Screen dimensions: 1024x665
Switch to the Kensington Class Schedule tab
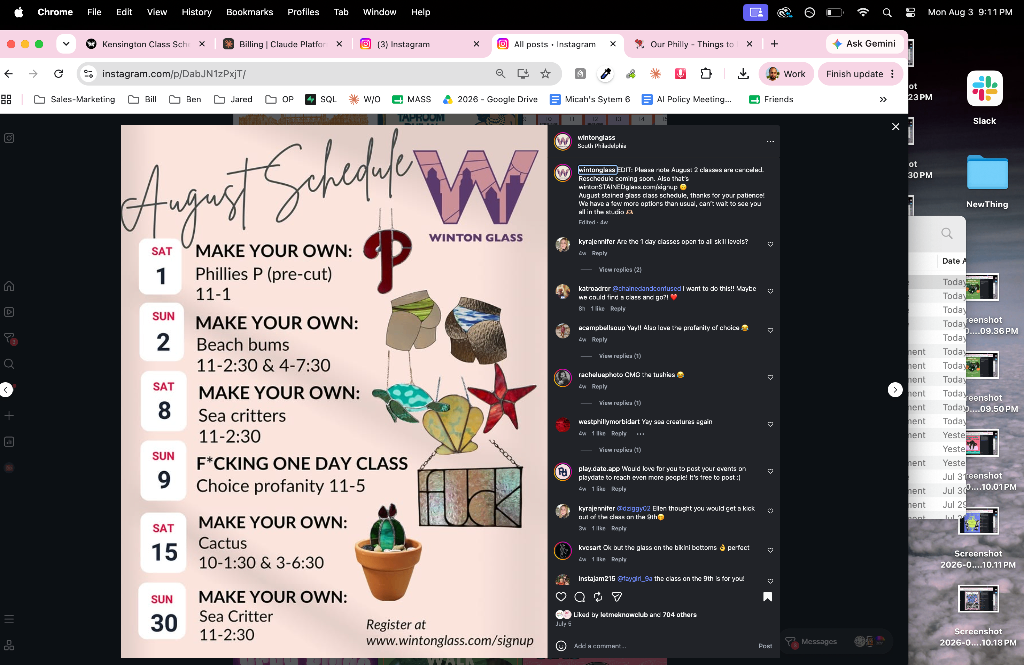(x=146, y=44)
